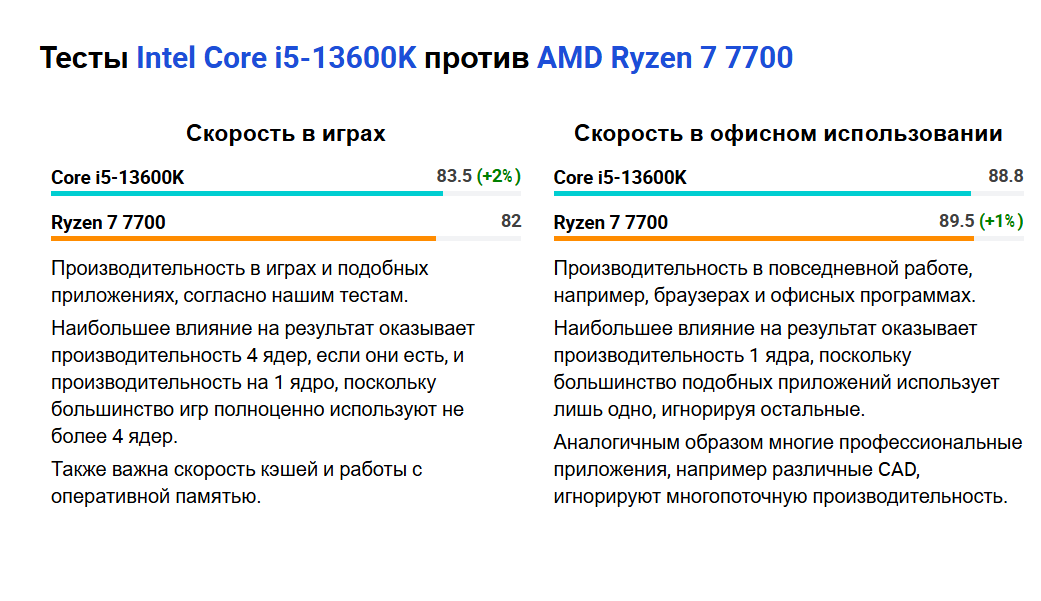1041x601 pixels.
Task: Select Ryzen 7 7700 label in gaming section
Action: tap(108, 222)
